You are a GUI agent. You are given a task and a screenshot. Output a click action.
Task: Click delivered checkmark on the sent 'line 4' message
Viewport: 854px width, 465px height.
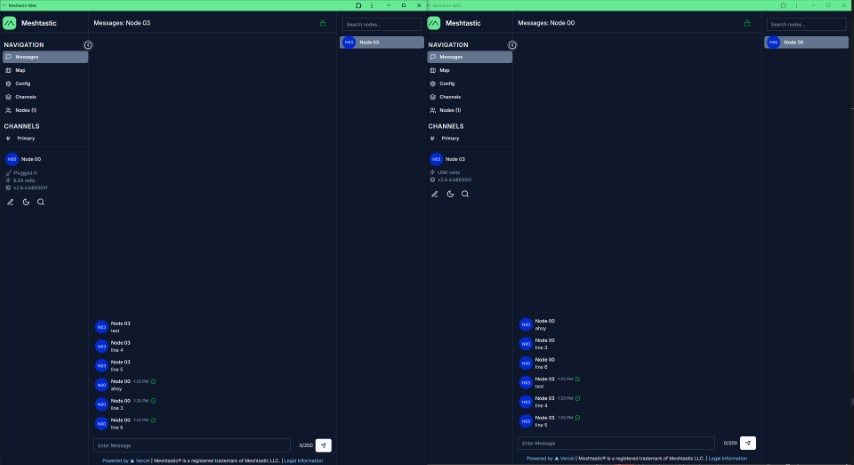(x=577, y=399)
